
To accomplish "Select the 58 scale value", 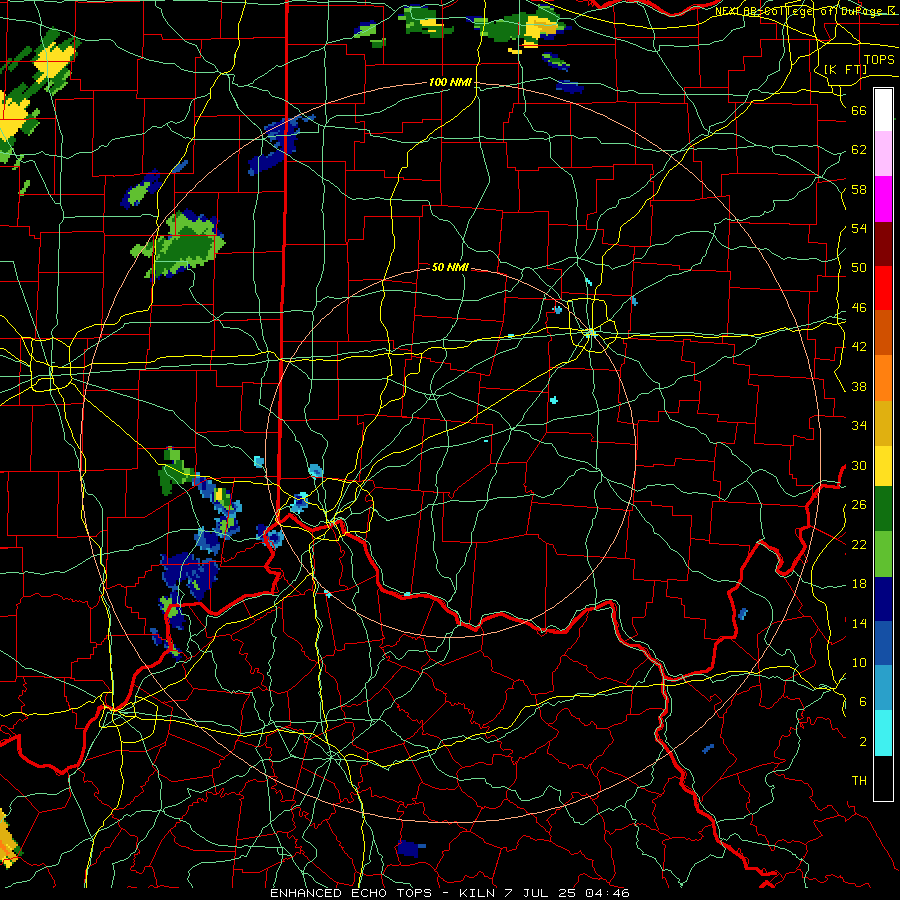I will (859, 189).
